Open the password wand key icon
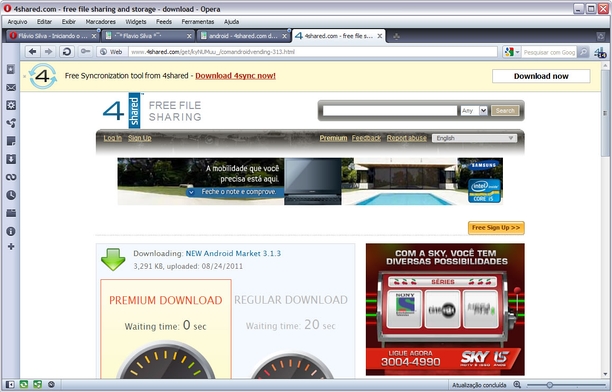Image resolution: width=612 pixels, height=392 pixels. [x=85, y=52]
